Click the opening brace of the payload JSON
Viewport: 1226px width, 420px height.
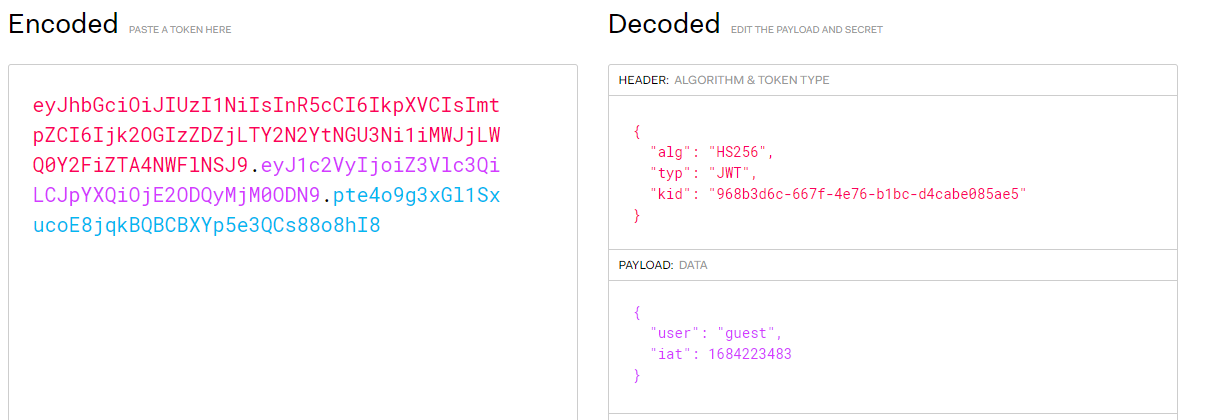pyautogui.click(x=637, y=312)
